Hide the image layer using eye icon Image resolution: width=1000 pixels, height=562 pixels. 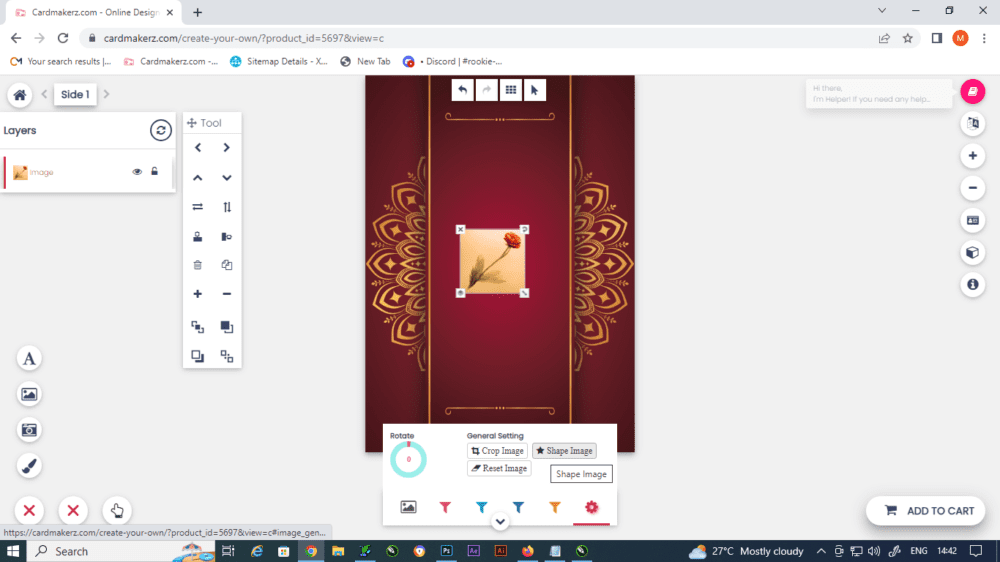(x=137, y=172)
